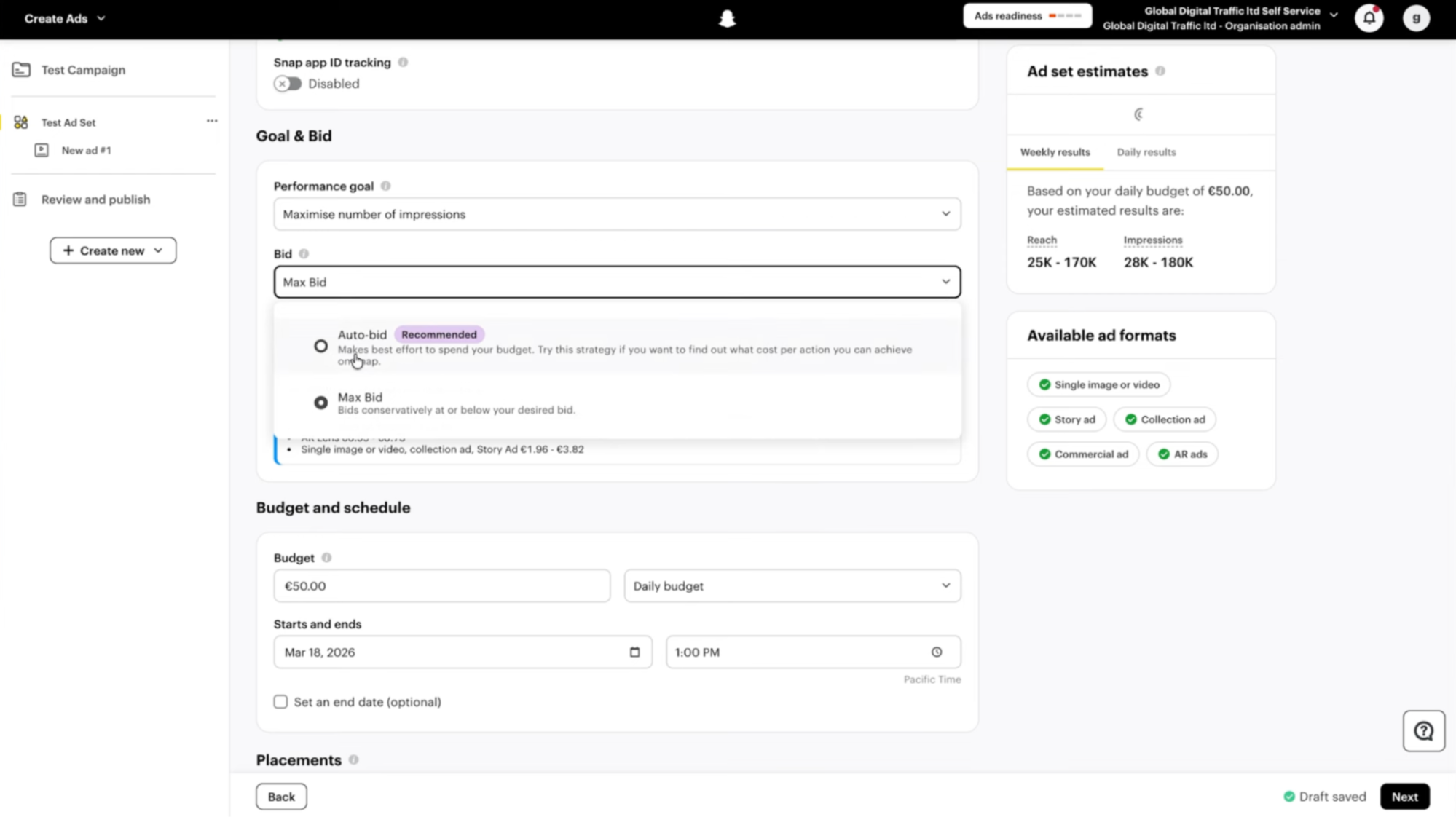1456x817 pixels.
Task: Expand the Performance goal dropdown
Action: (617, 214)
